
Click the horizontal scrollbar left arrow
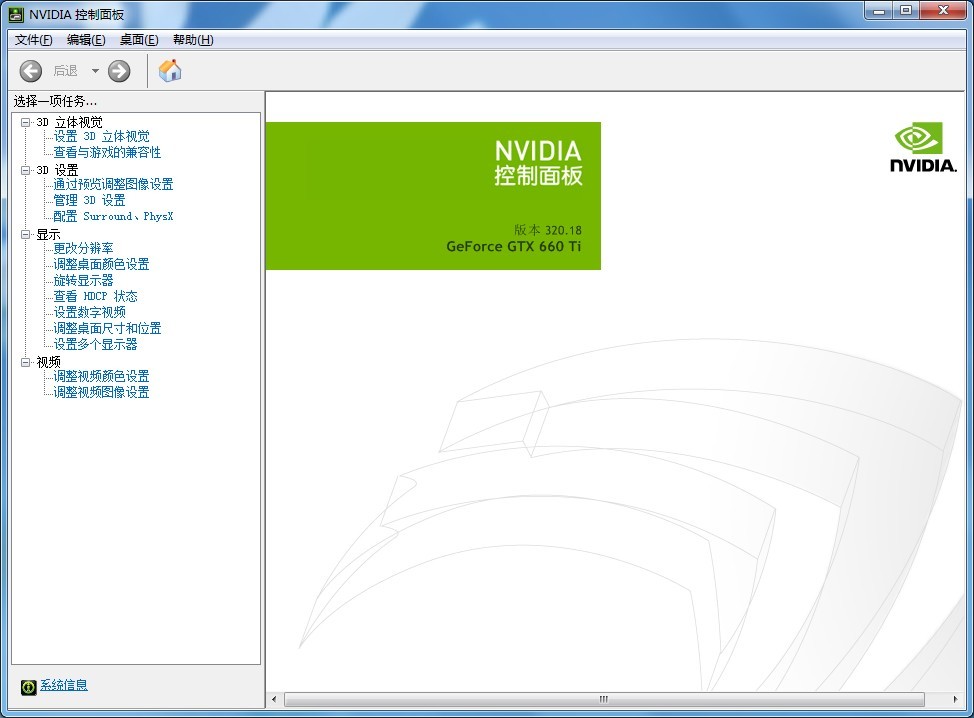point(274,699)
